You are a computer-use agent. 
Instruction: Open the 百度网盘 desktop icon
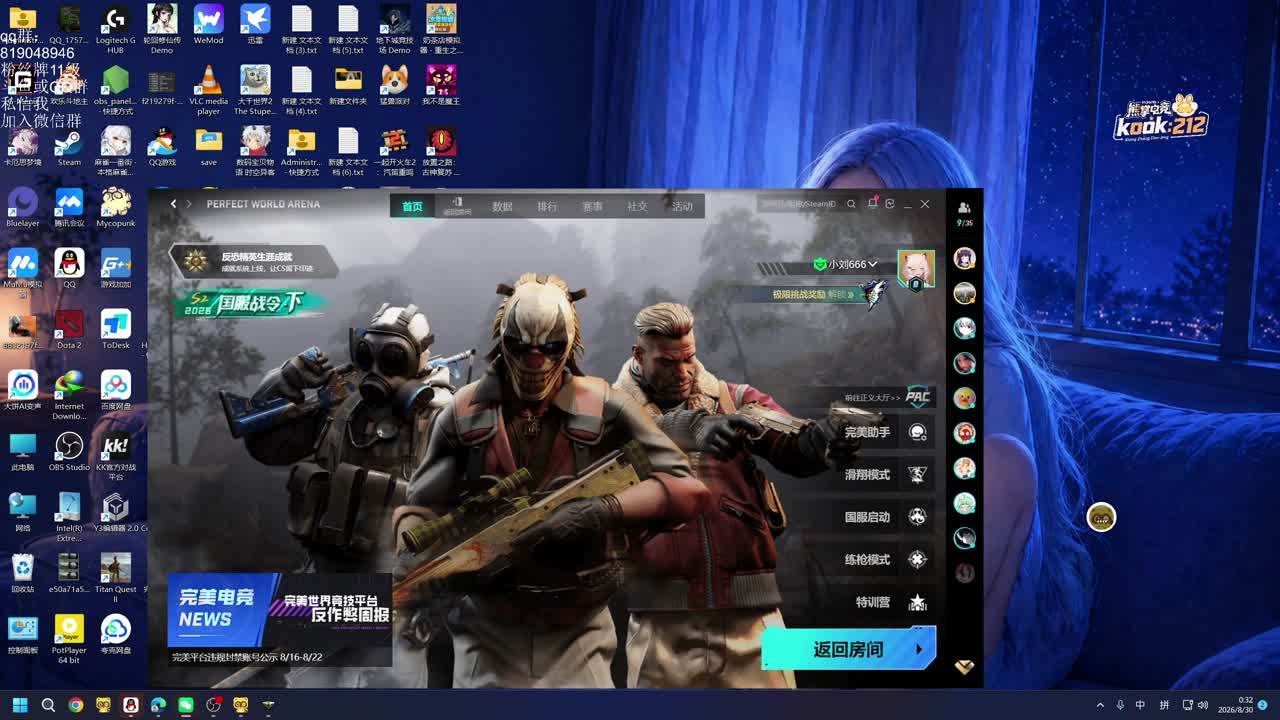click(x=115, y=391)
